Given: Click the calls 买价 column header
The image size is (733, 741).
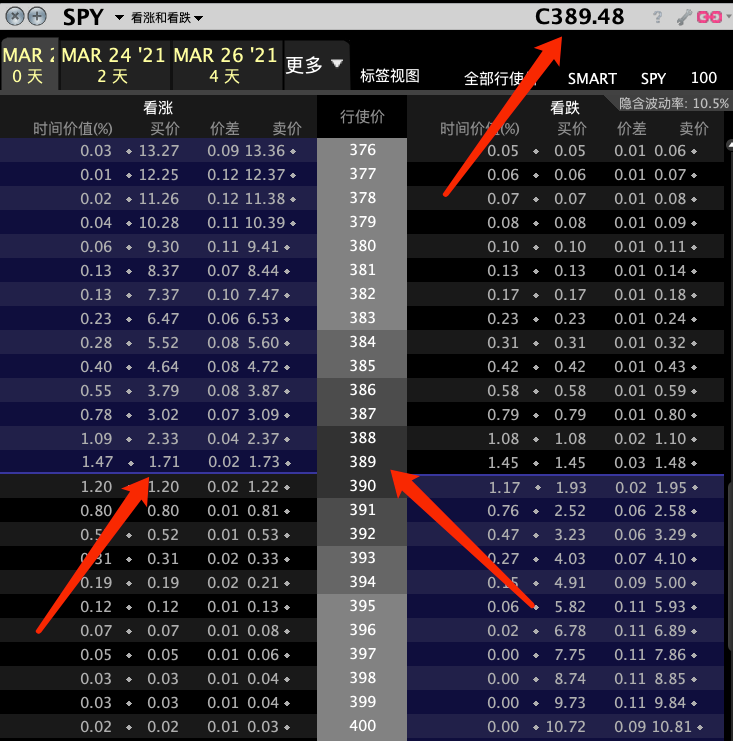Looking at the screenshot, I should [x=165, y=129].
